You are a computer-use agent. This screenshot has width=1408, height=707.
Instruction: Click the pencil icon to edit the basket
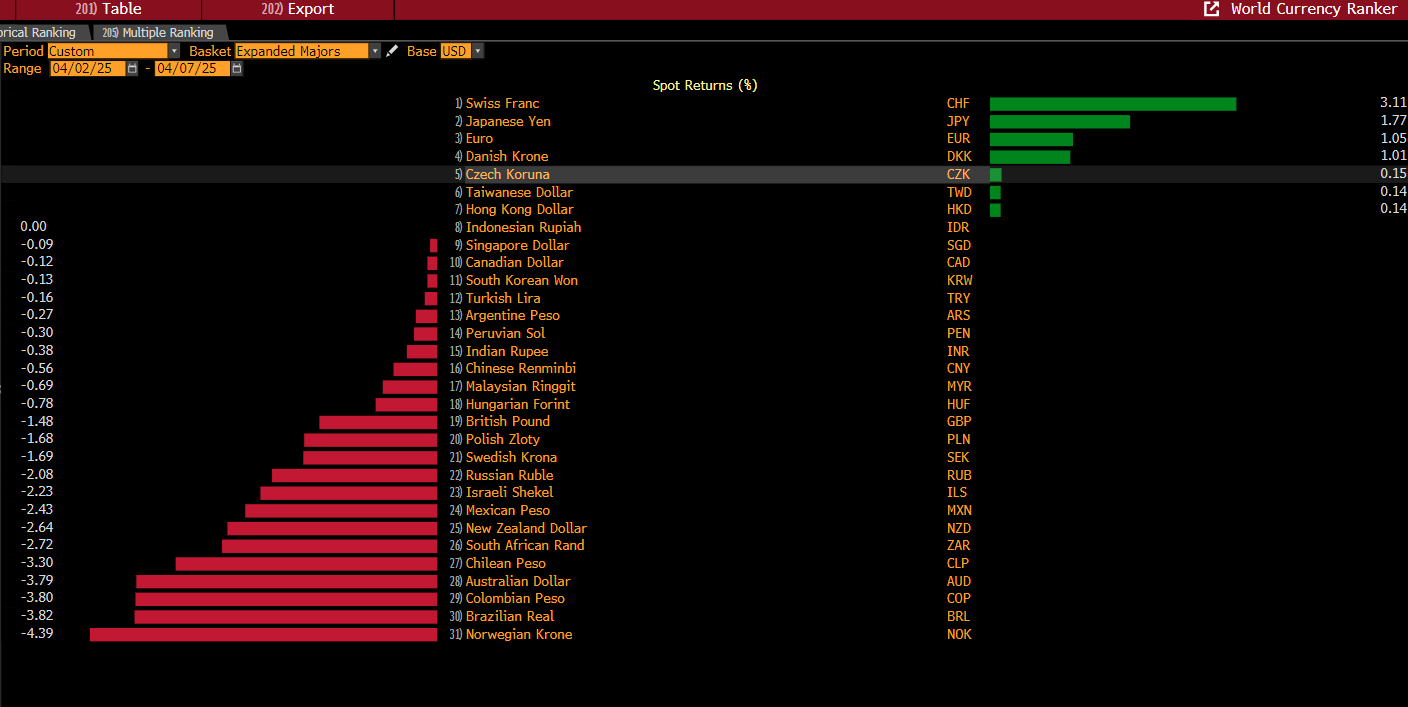pyautogui.click(x=392, y=51)
